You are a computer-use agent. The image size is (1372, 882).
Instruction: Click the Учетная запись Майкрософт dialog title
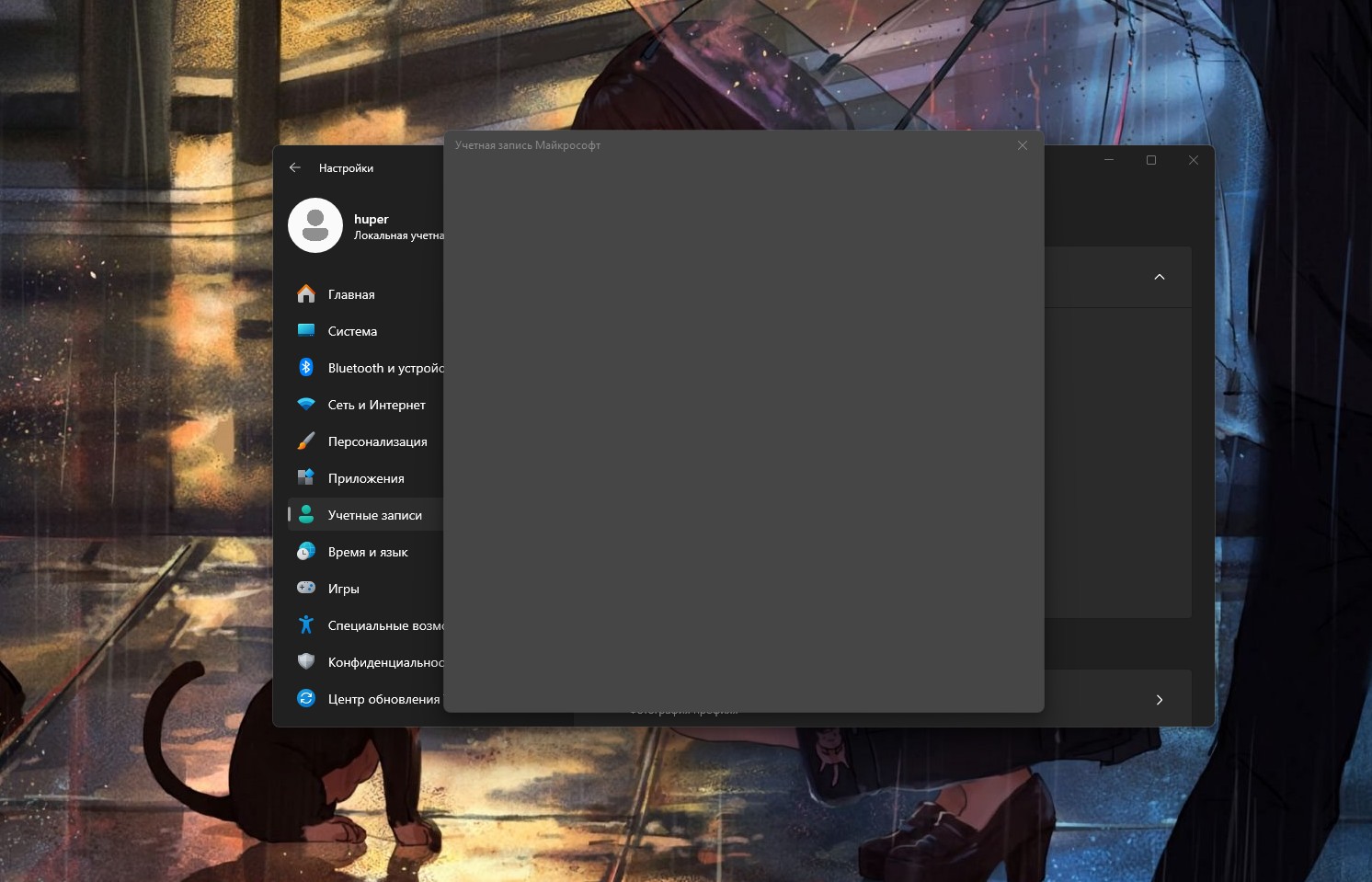(528, 145)
